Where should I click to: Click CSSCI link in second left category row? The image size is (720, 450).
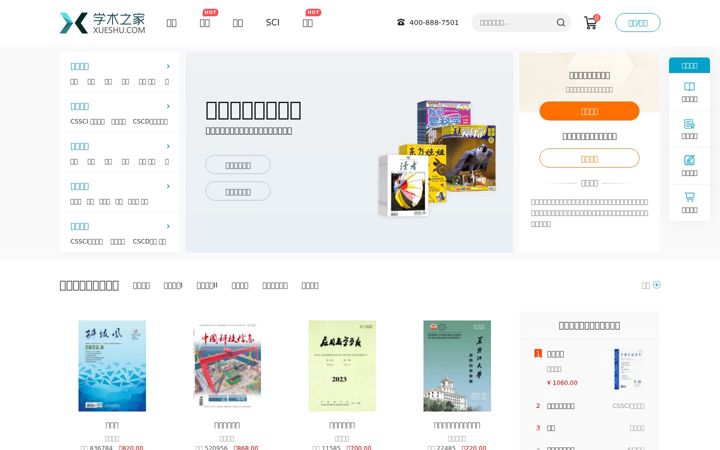point(87,122)
